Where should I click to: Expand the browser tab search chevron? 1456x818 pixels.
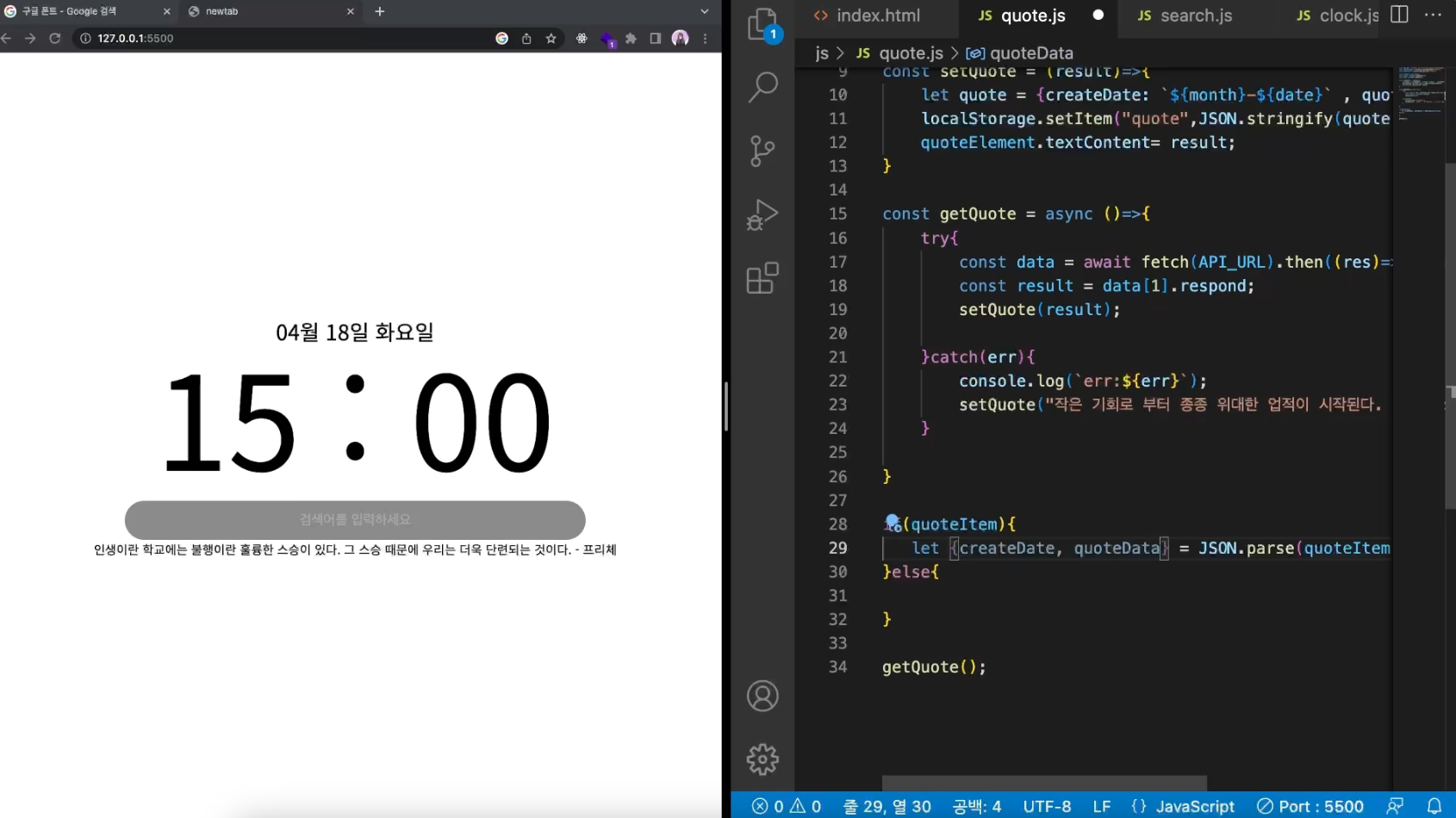coord(705,11)
